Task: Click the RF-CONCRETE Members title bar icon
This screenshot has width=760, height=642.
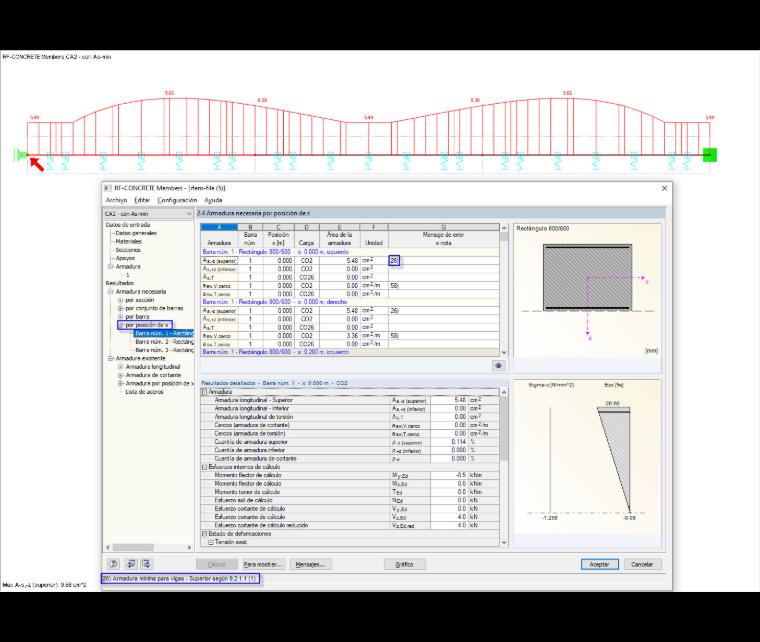Action: point(108,188)
